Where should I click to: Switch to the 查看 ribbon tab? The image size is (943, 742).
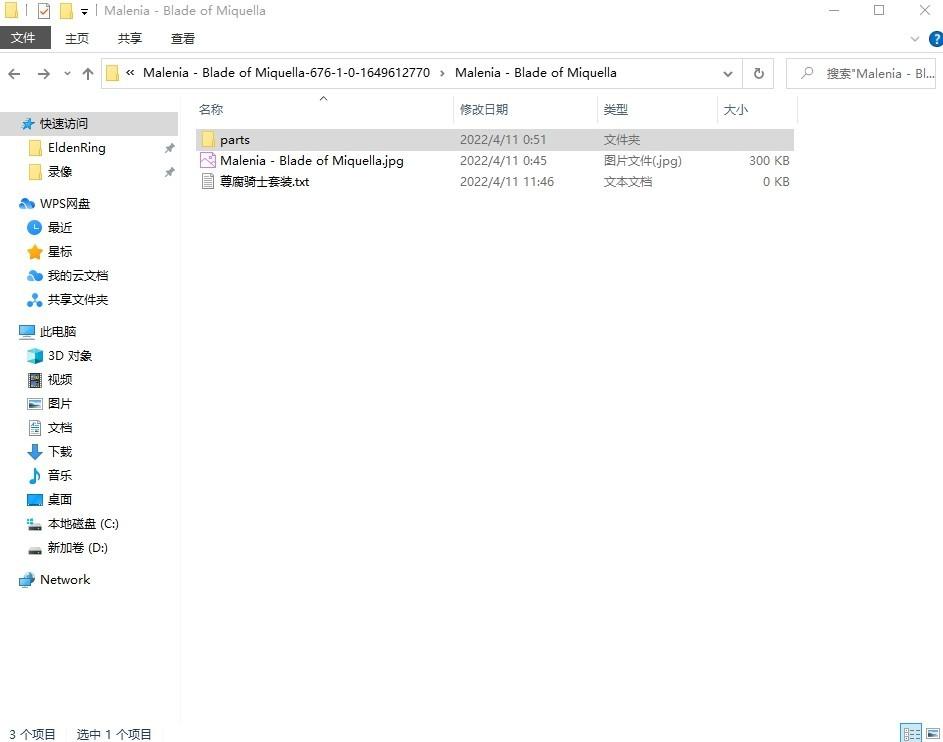(183, 39)
